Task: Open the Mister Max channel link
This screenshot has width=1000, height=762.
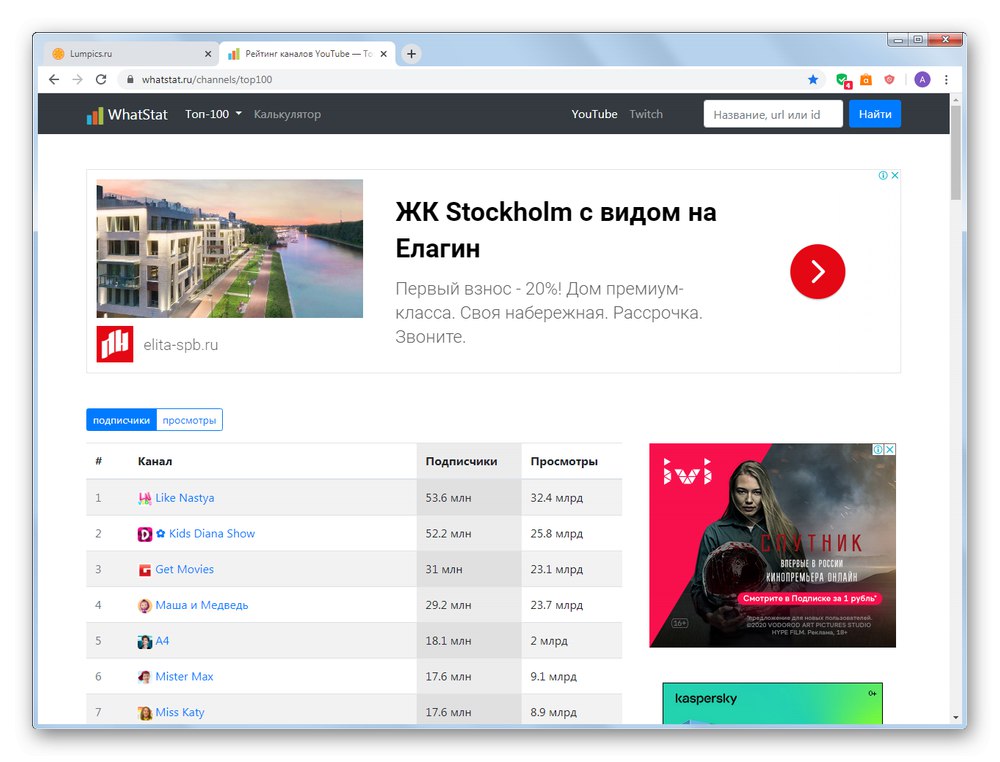Action: tap(184, 677)
